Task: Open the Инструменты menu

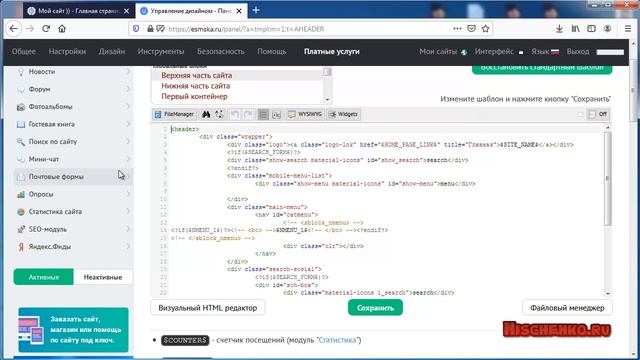Action: click(161, 52)
